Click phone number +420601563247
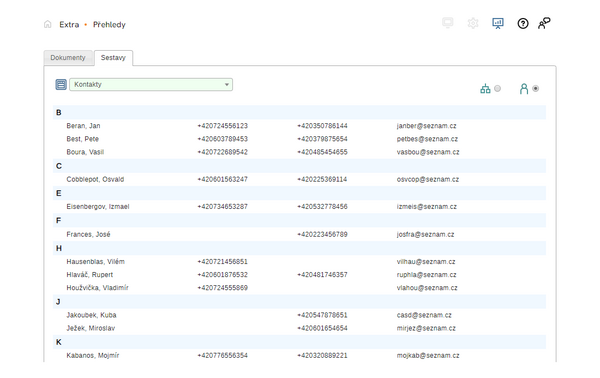 pos(223,179)
